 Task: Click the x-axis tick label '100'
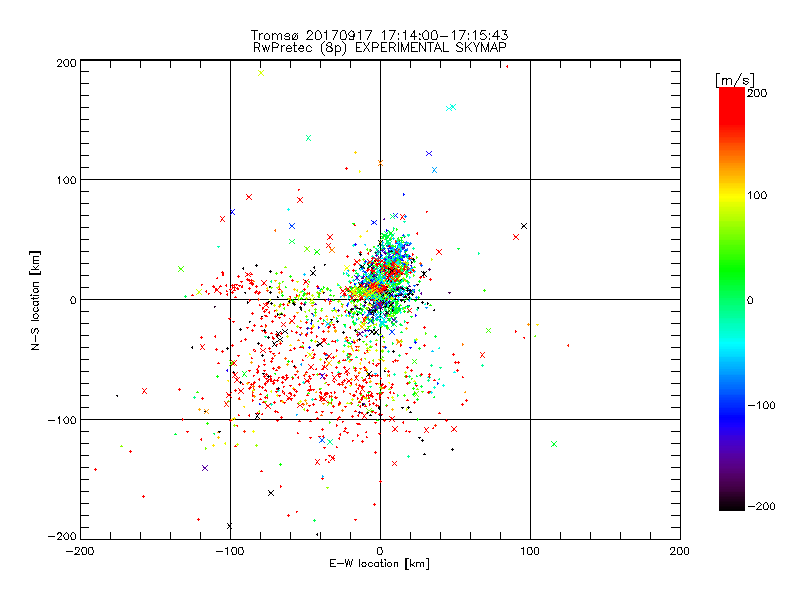click(530, 551)
